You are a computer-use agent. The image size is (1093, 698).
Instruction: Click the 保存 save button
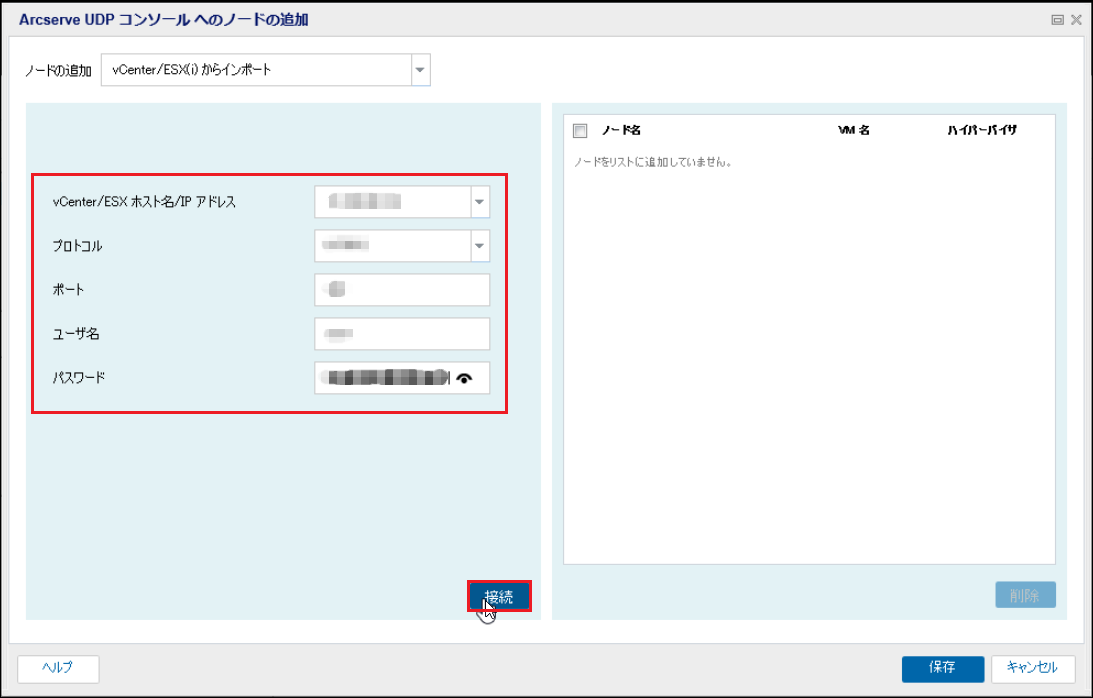pos(942,668)
